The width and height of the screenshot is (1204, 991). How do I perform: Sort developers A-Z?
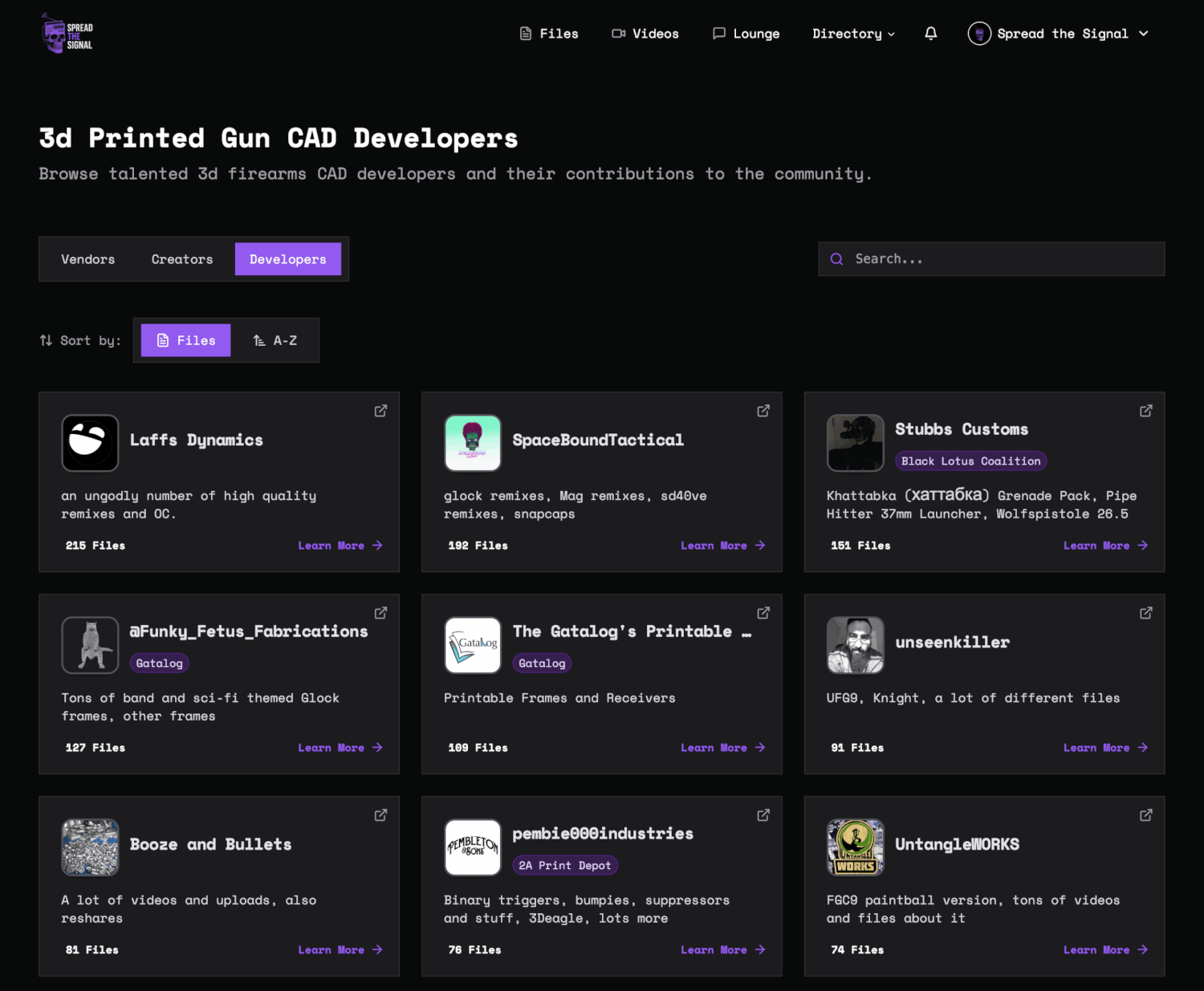(x=275, y=340)
